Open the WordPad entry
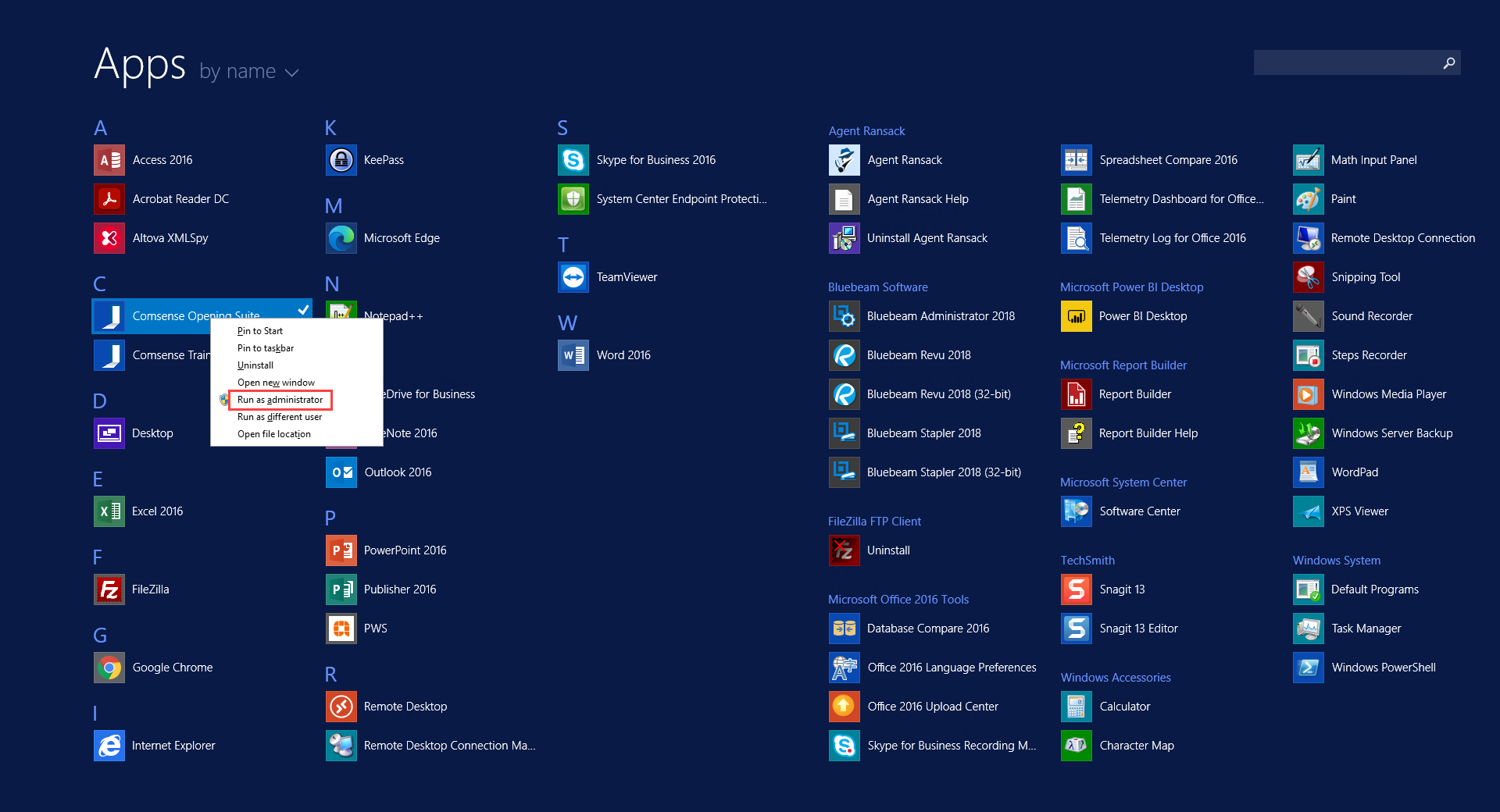The image size is (1500, 812). (x=1337, y=472)
